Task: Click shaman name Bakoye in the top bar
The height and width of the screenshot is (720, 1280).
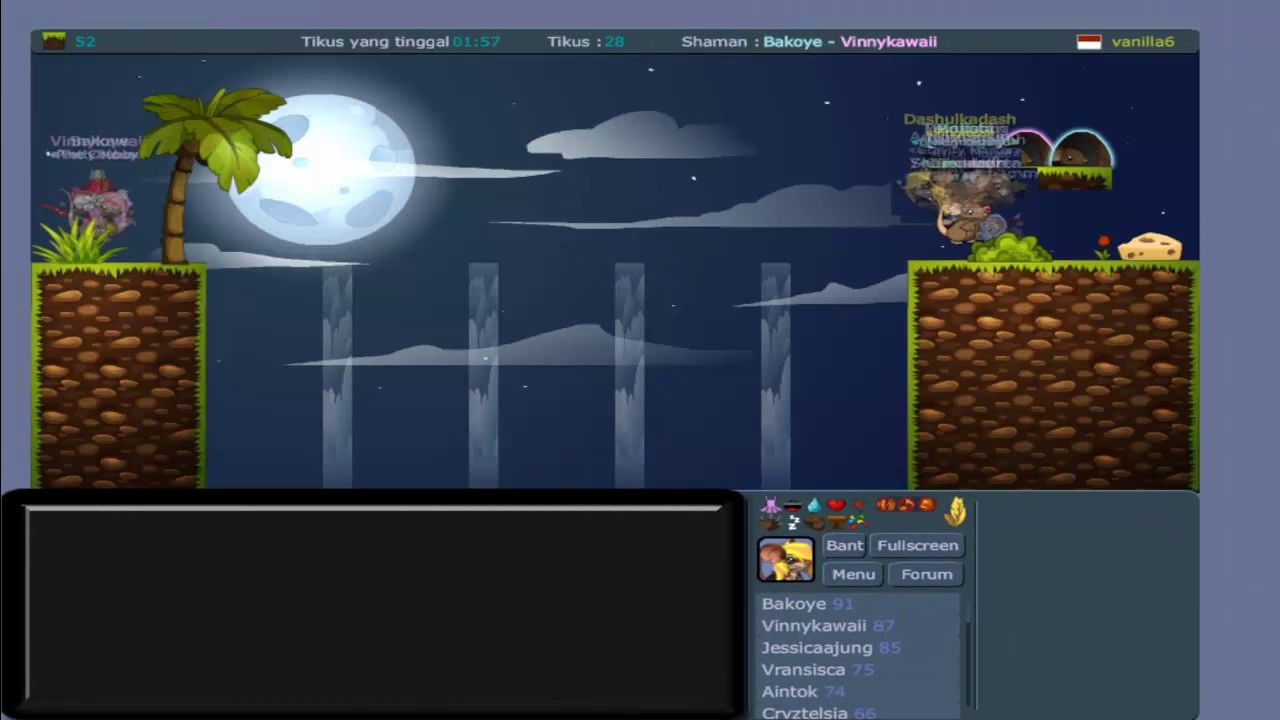Action: (792, 42)
